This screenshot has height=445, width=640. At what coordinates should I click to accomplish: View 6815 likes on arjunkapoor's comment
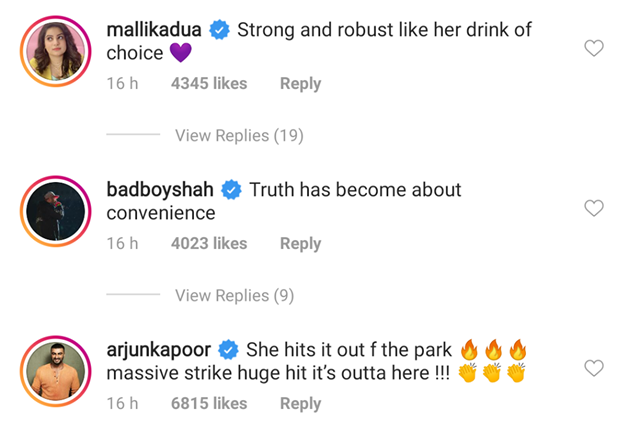209,404
